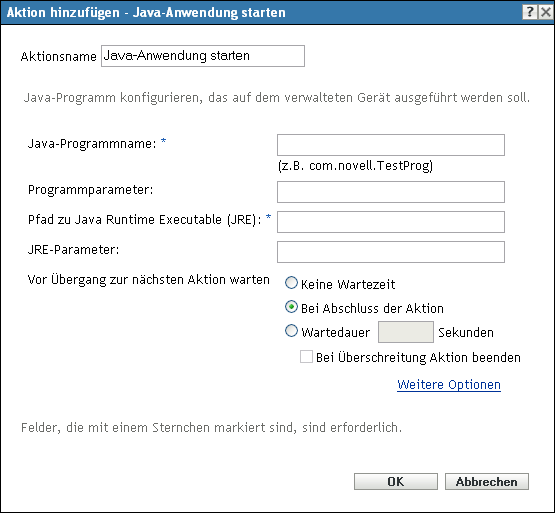Click the JRE-Parameter input field
This screenshot has height=513, width=555.
point(391,252)
